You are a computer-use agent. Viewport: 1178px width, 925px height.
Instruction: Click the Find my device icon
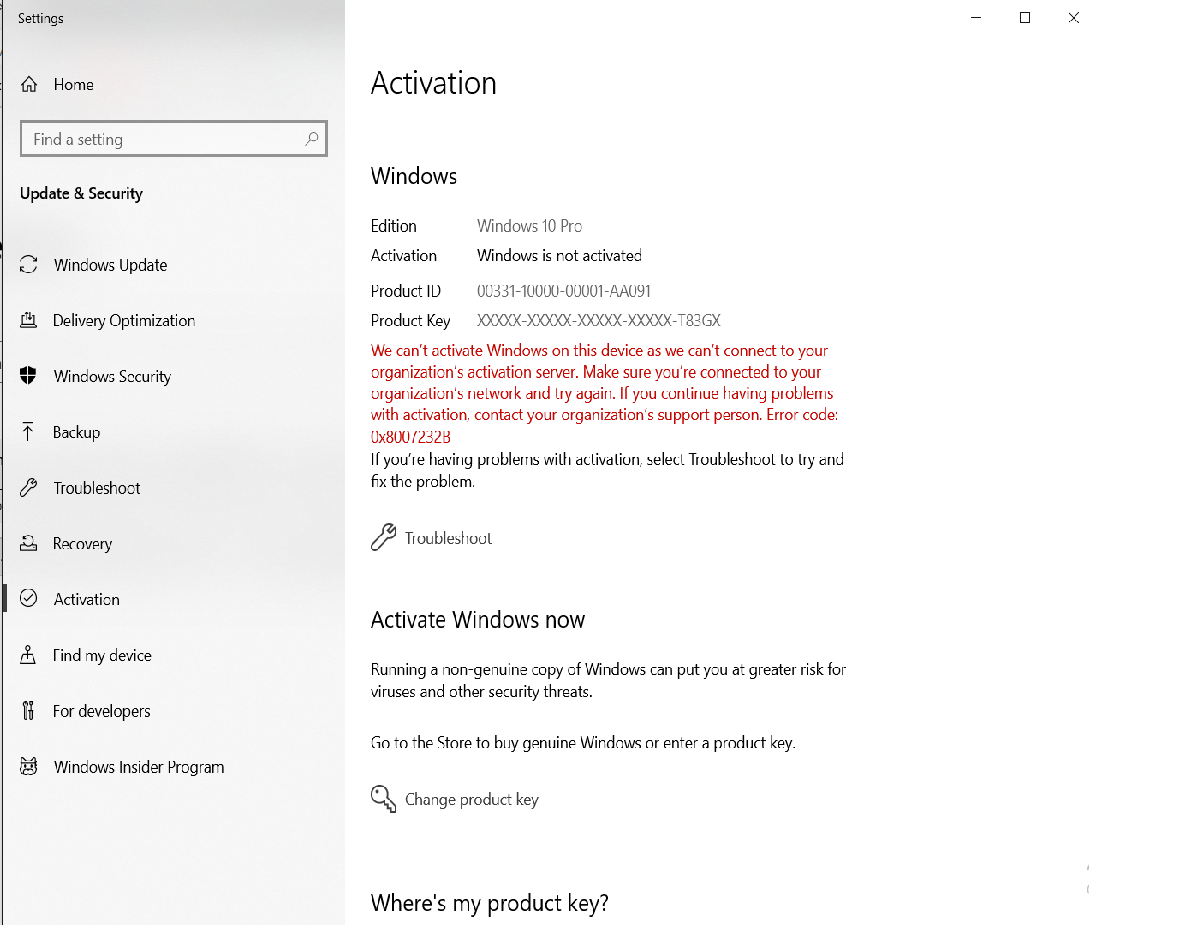coord(28,654)
